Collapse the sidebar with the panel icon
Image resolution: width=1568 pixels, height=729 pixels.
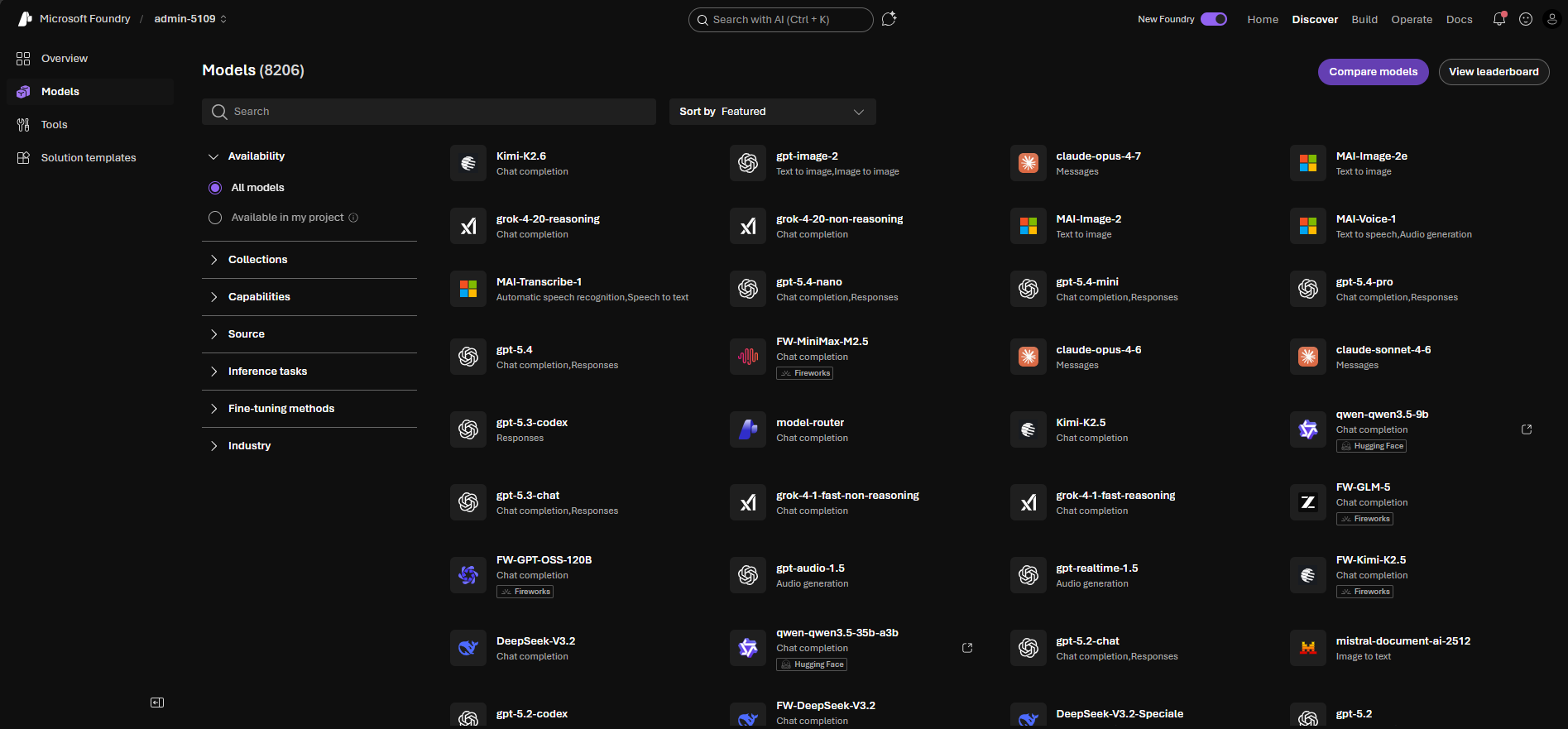pyautogui.click(x=157, y=703)
